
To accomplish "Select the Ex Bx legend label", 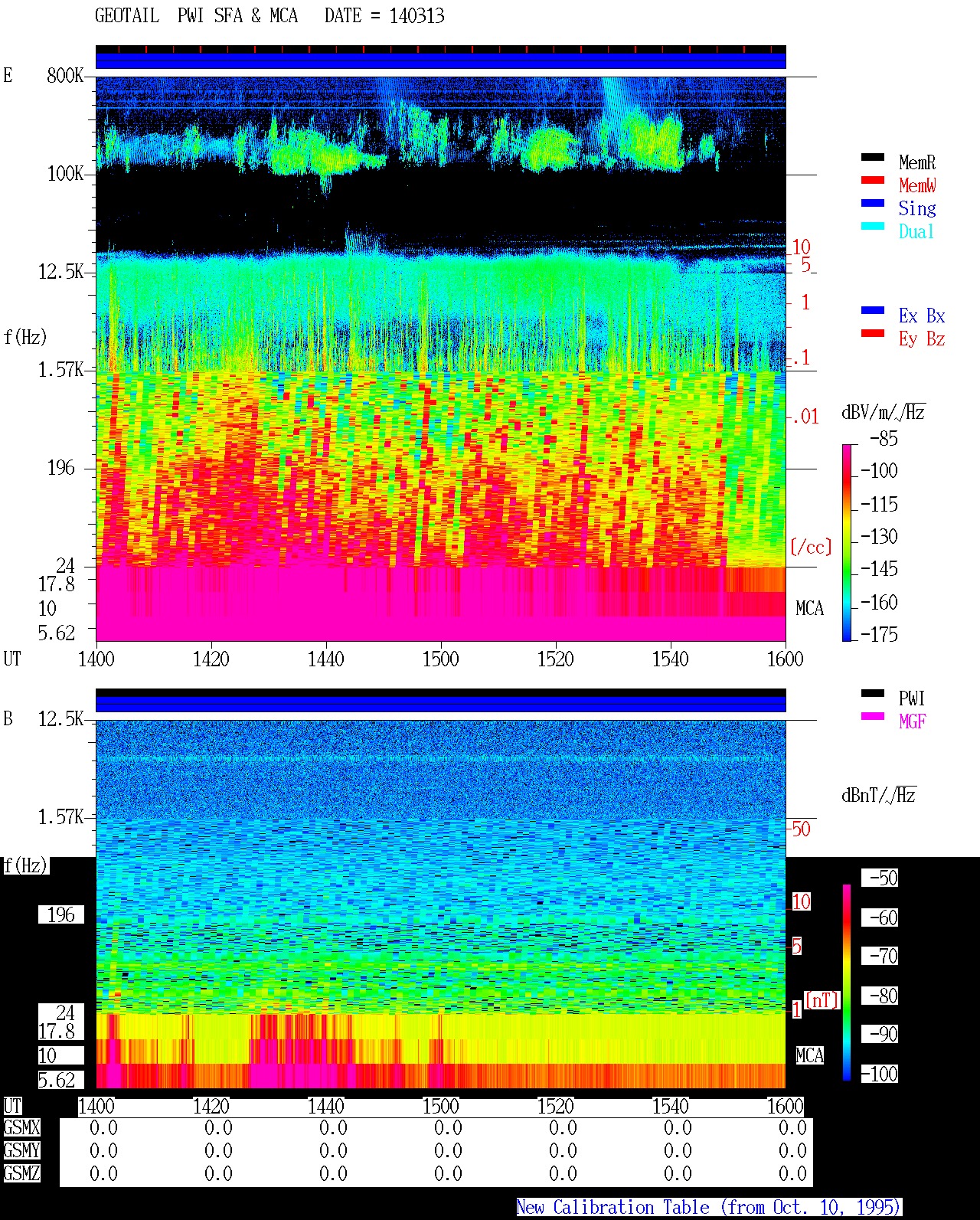I will click(x=922, y=316).
